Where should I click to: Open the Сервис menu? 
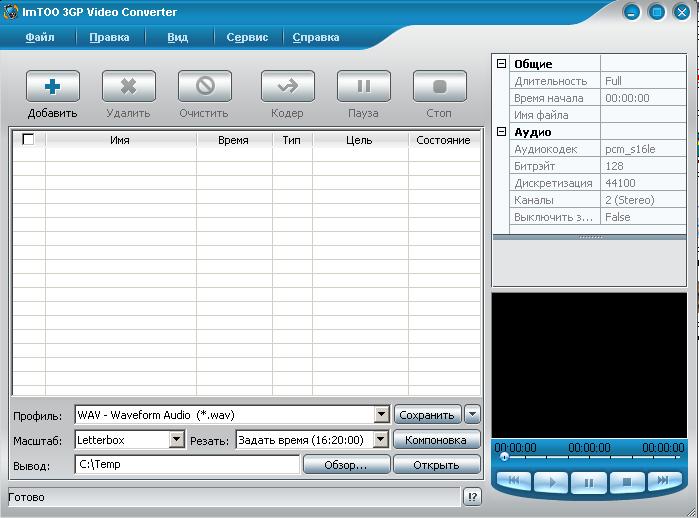[x=247, y=37]
